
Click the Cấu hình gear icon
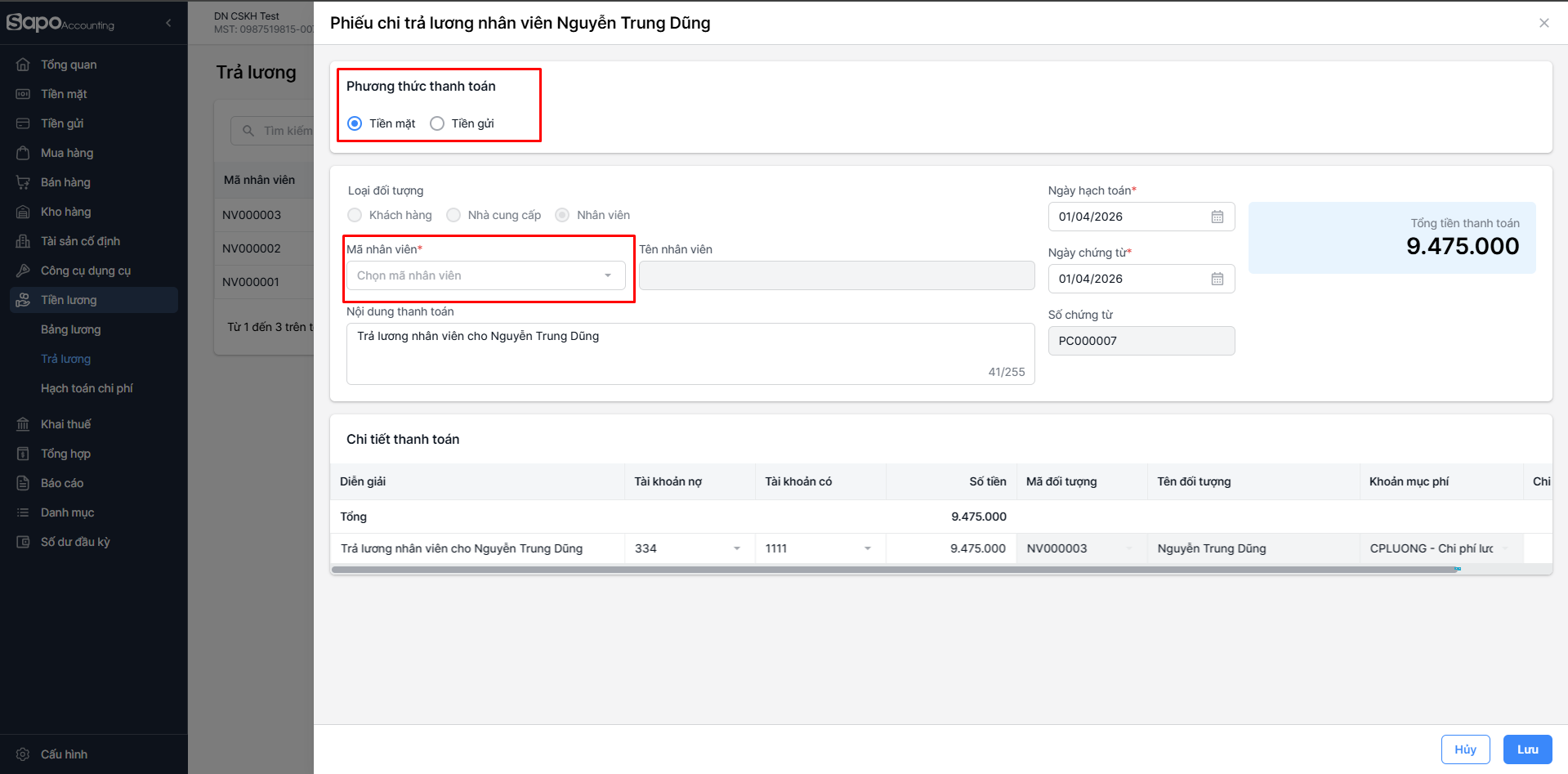(x=23, y=754)
